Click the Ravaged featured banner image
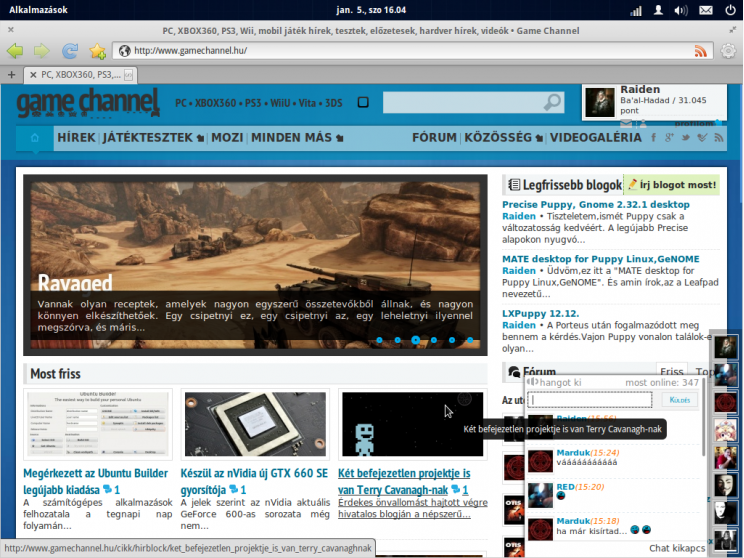This screenshot has width=744, height=558. point(255,265)
